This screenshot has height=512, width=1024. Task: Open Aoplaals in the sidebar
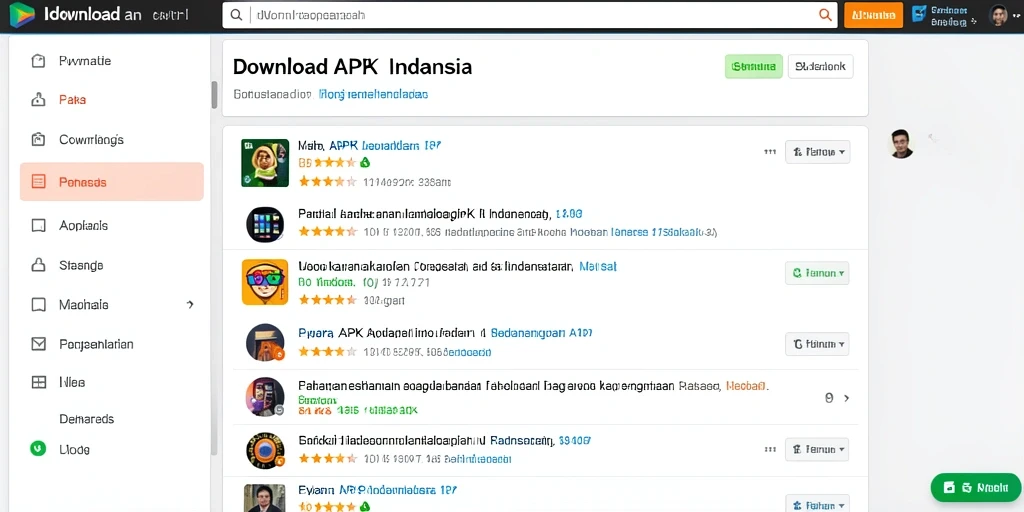point(83,225)
